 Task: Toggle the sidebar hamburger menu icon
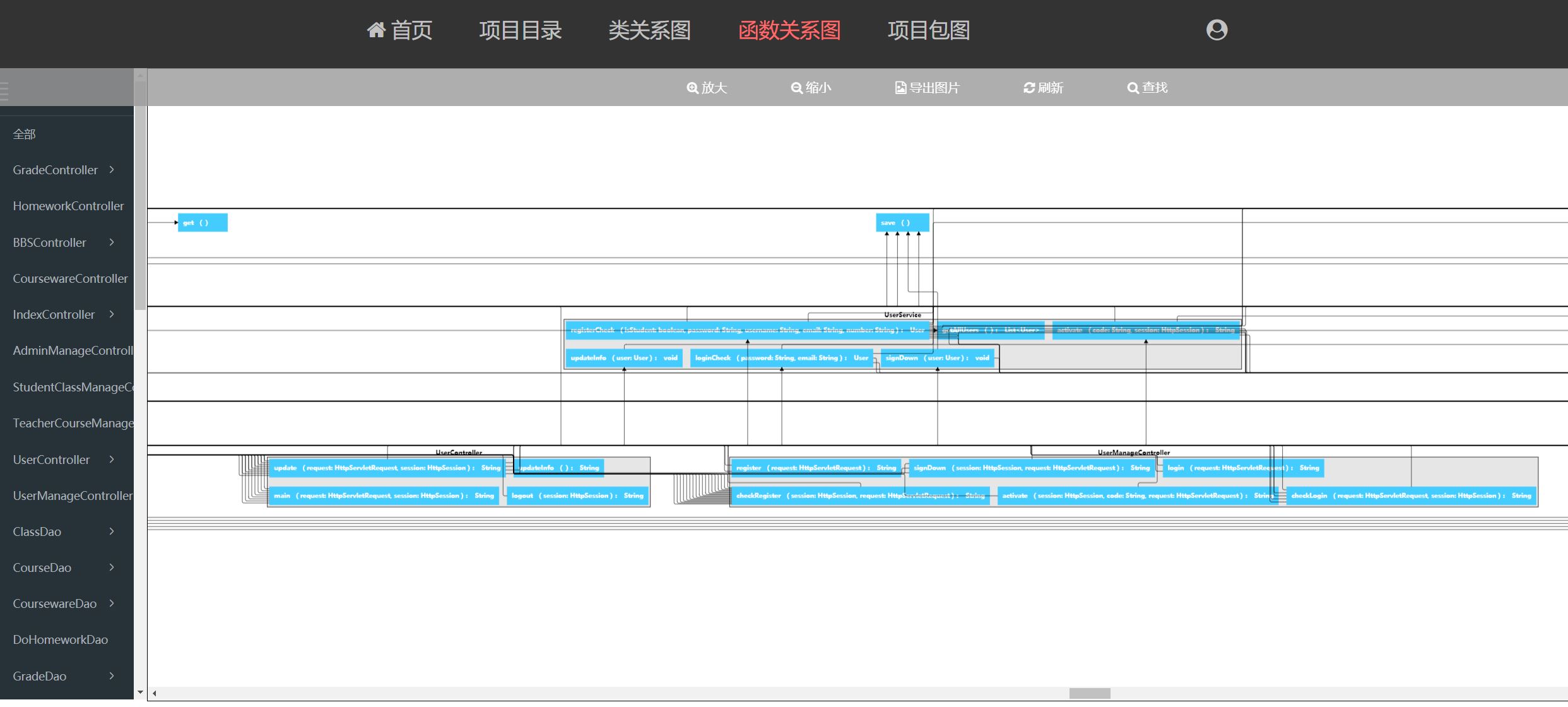point(4,92)
